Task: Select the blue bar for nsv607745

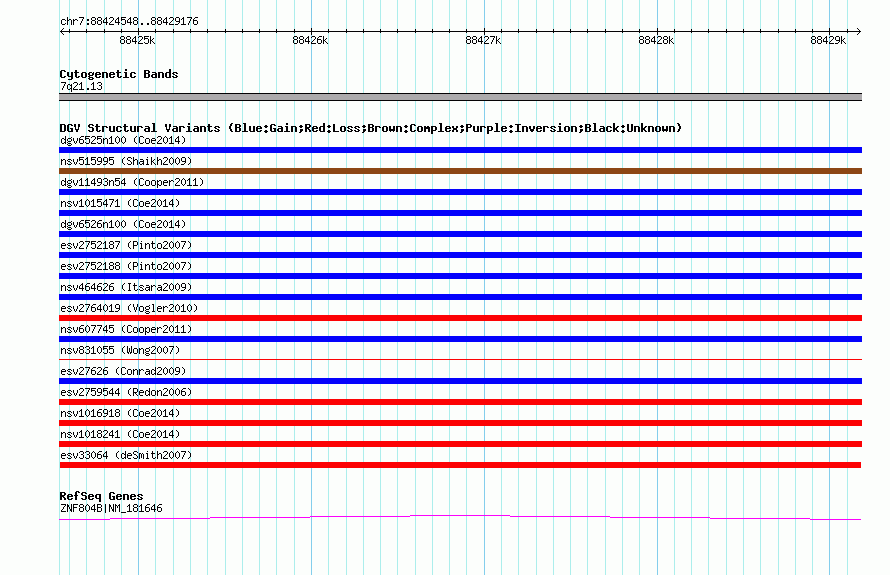Action: pyautogui.click(x=460, y=339)
